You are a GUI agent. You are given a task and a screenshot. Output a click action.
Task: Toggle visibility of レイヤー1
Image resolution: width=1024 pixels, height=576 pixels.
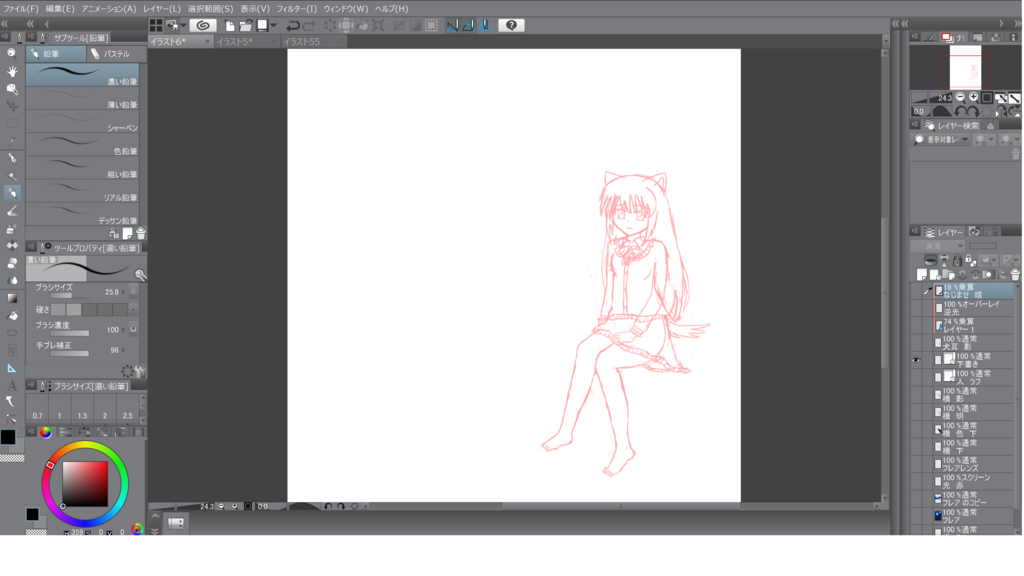pyautogui.click(x=916, y=327)
